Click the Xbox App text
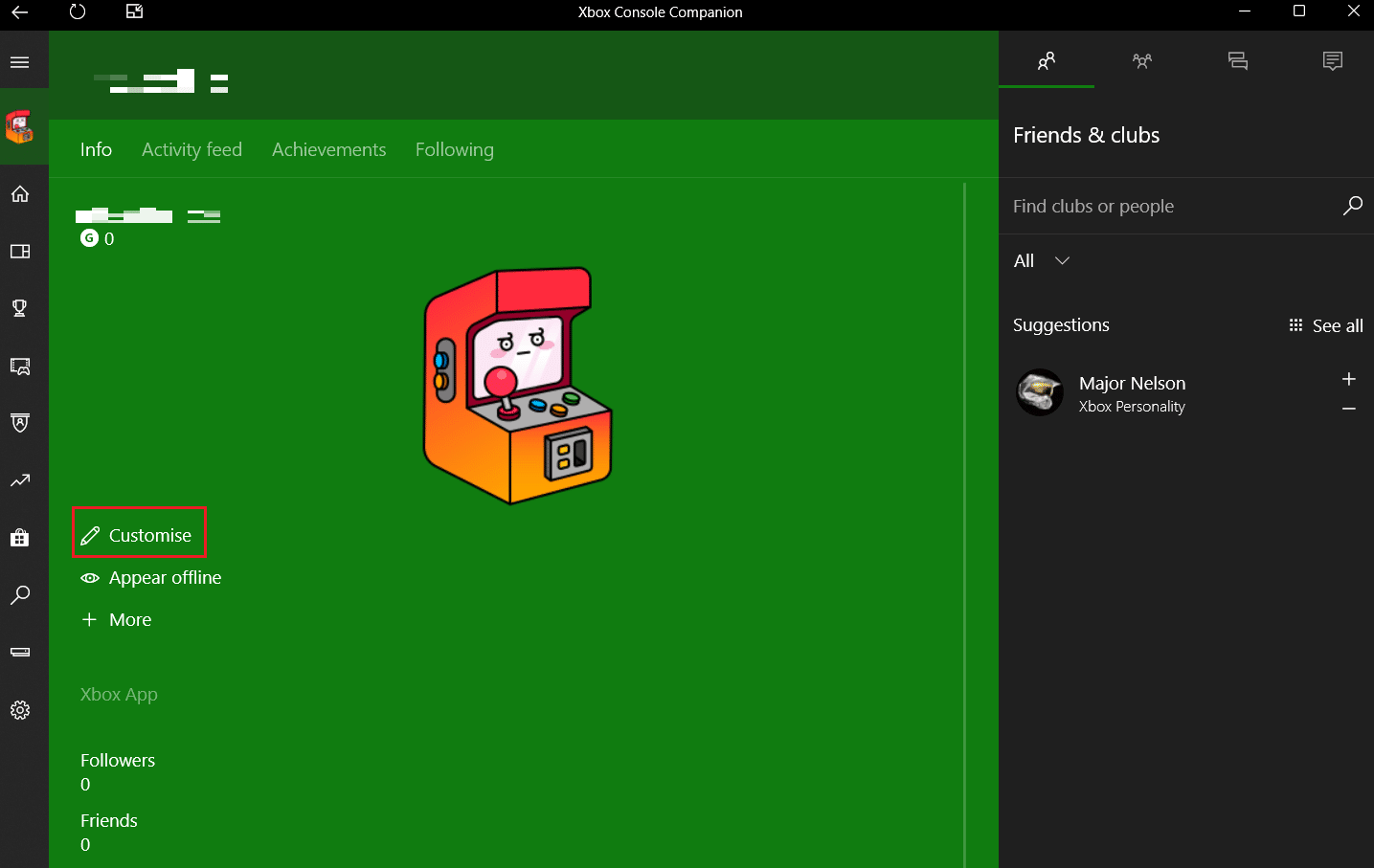Screen dimensions: 1374x868 (119, 695)
